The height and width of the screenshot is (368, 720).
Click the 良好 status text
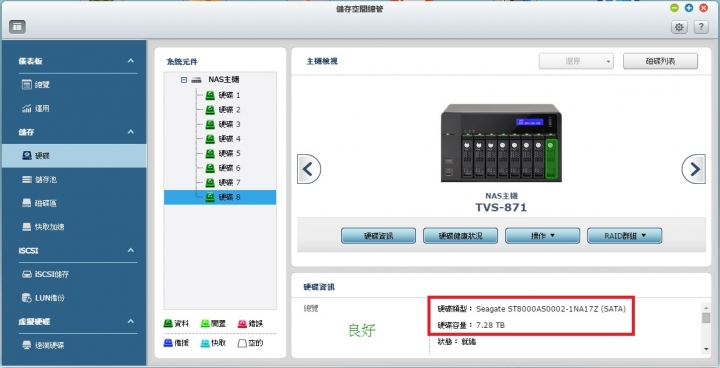tap(362, 330)
